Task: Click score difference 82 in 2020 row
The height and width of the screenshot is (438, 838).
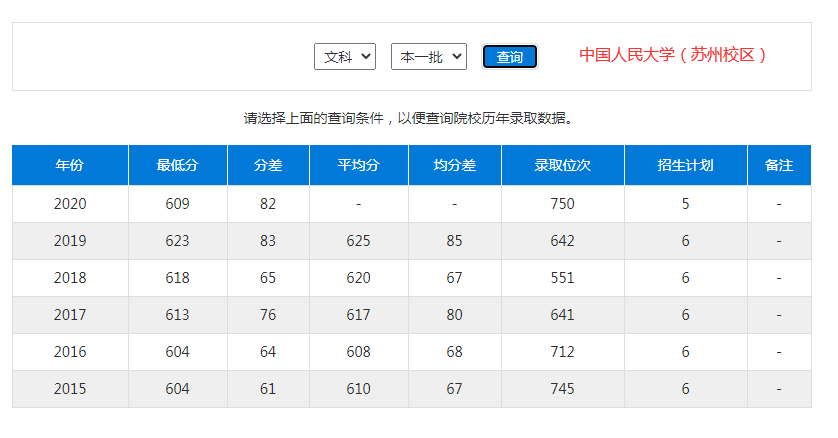Action: click(268, 204)
